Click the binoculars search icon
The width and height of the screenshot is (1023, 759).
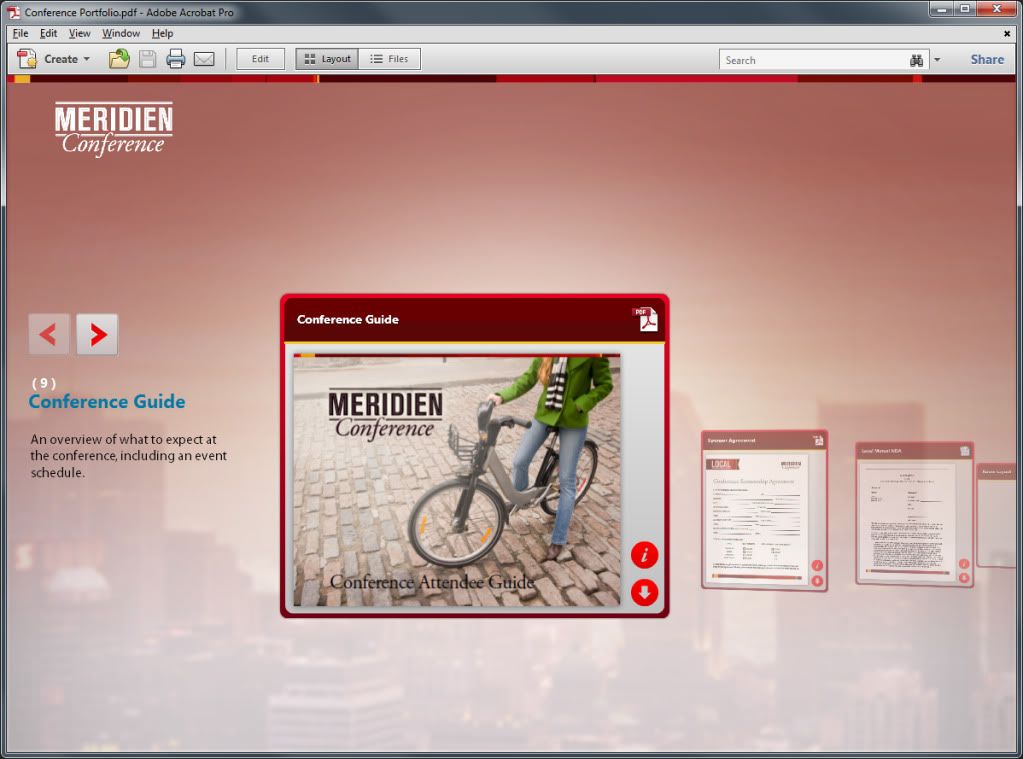[917, 60]
